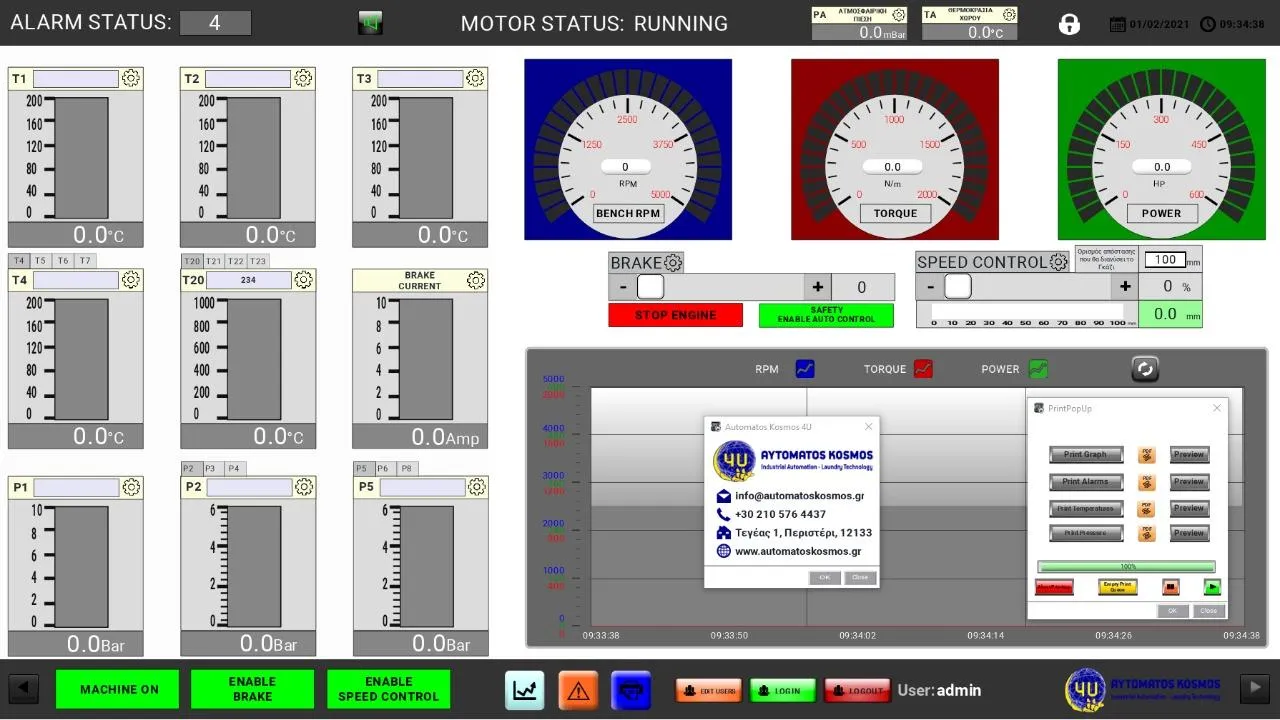The height and width of the screenshot is (720, 1280).
Task: Toggle the POWER trace on the chart
Action: pos(1038,369)
